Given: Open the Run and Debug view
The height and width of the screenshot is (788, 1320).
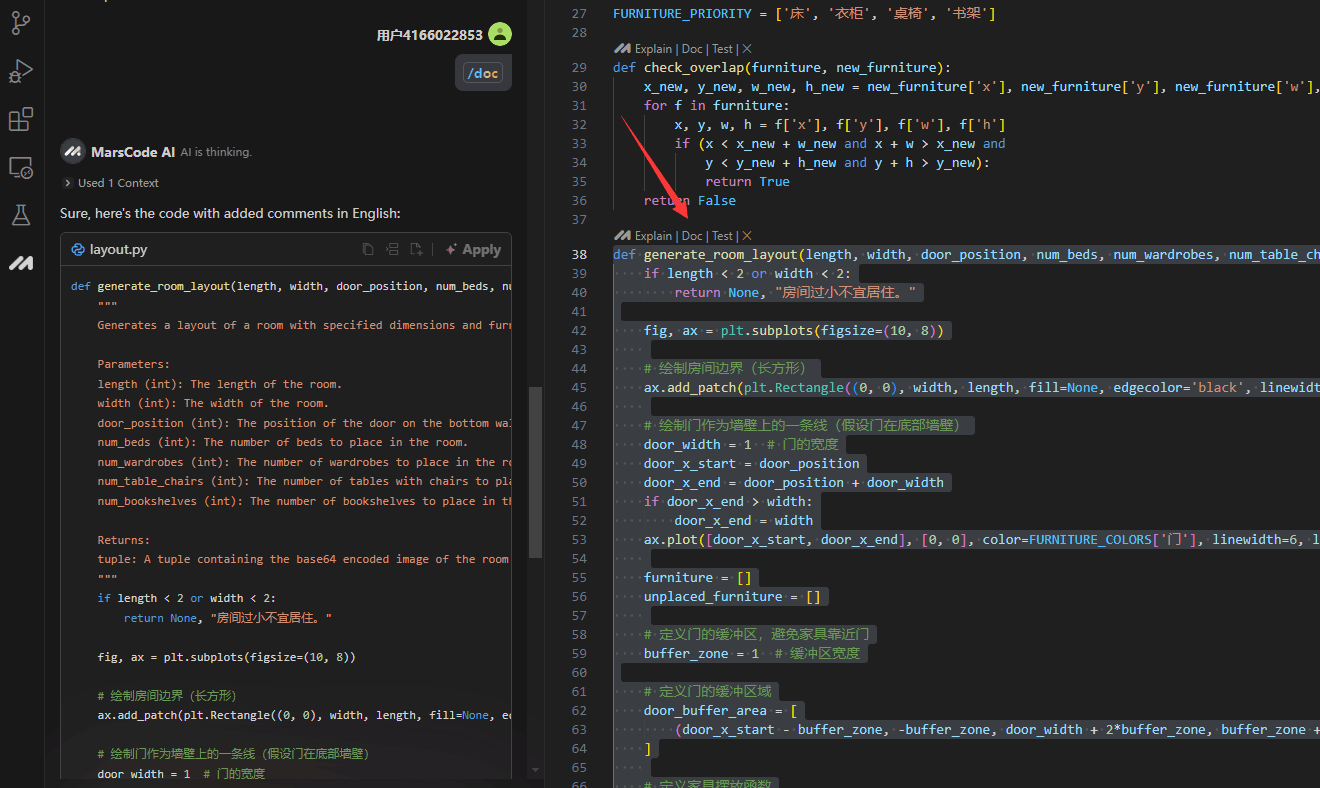Looking at the screenshot, I should pyautogui.click(x=20, y=71).
